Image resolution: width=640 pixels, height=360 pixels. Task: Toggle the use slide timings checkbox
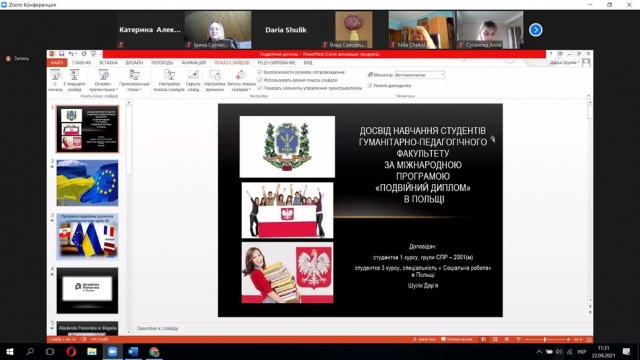click(260, 80)
